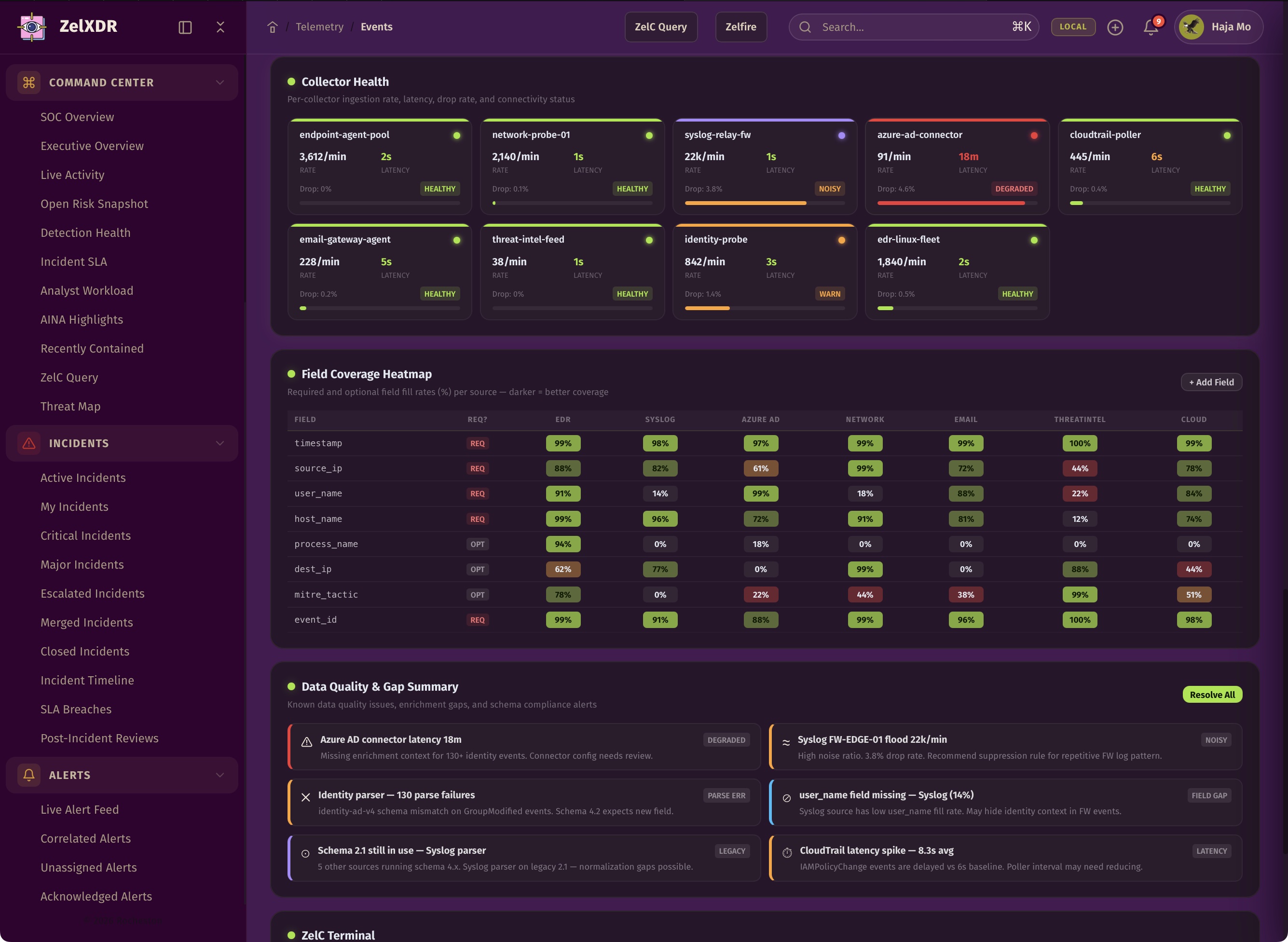Click the plus circle add icon
This screenshot has width=1288, height=942.
click(x=1115, y=27)
